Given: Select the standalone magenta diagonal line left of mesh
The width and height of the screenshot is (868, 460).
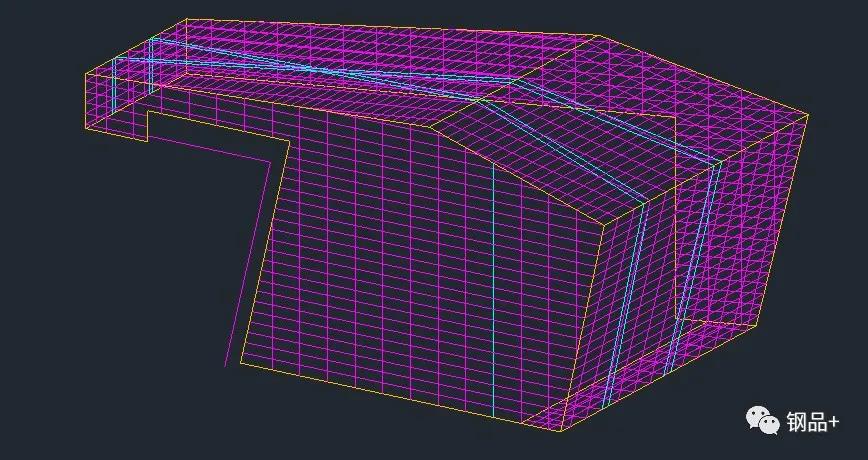Looking at the screenshot, I should (x=247, y=265).
